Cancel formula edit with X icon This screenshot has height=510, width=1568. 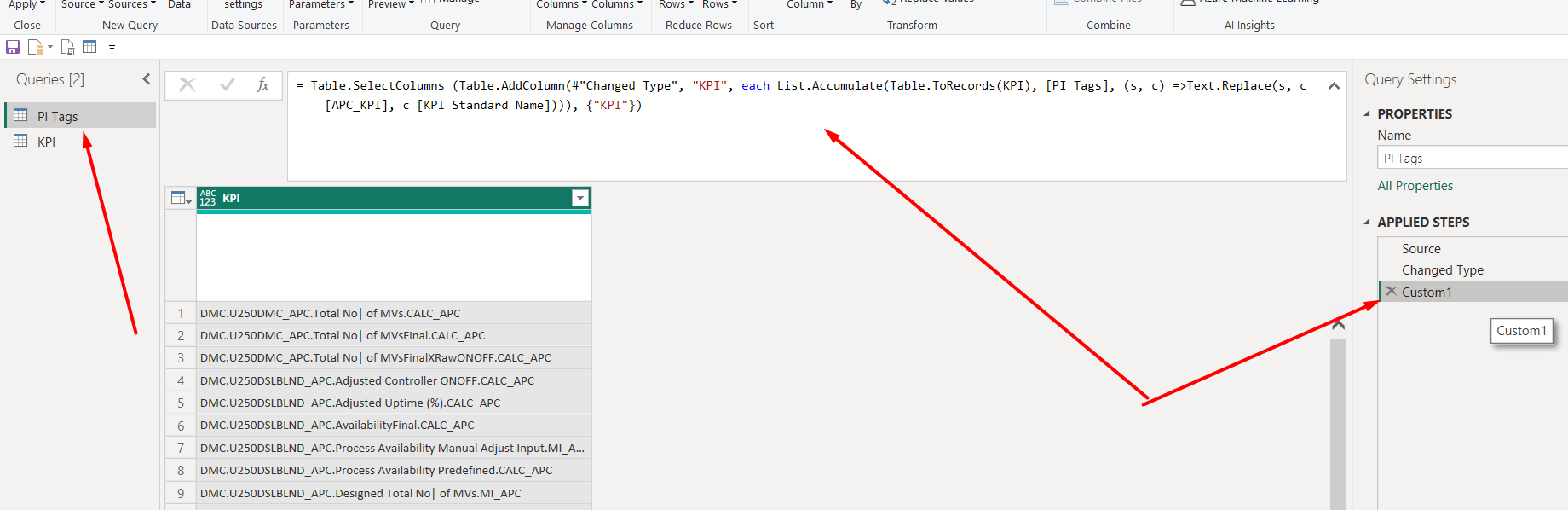pos(187,84)
